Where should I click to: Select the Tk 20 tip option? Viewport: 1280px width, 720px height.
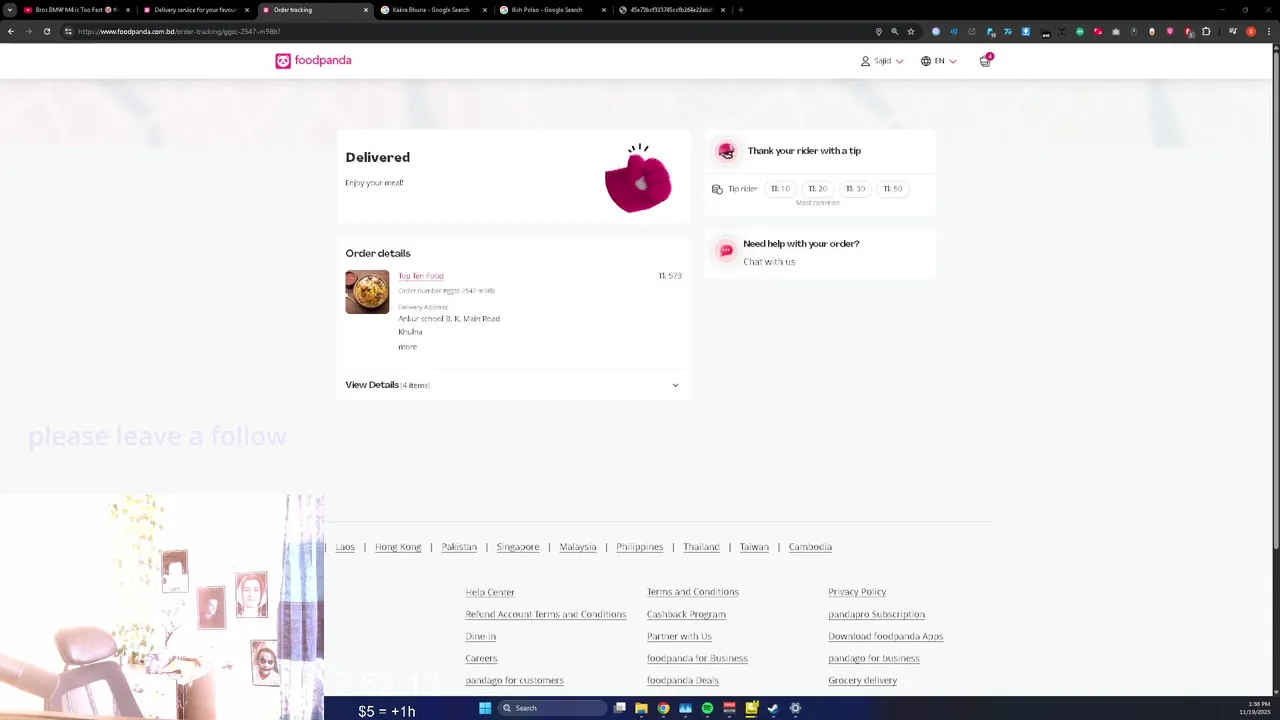(x=818, y=189)
